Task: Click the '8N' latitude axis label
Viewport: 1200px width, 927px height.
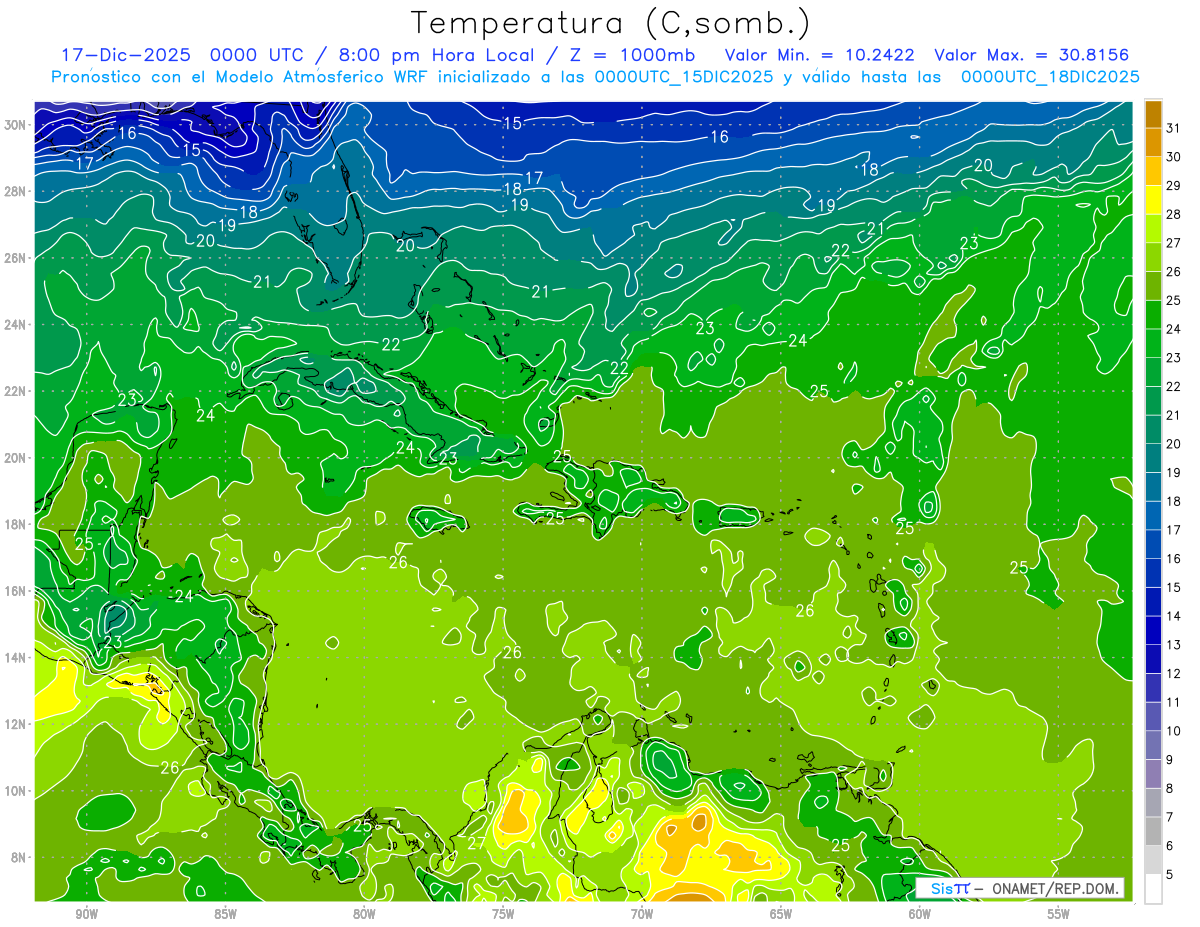Action: [x=18, y=857]
